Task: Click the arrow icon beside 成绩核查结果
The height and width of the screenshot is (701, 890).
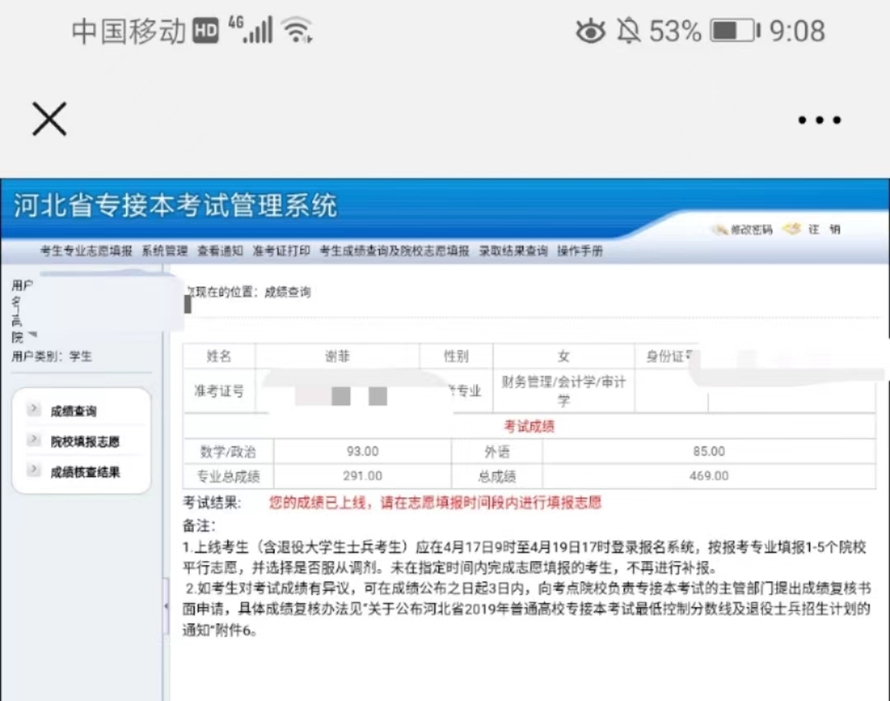Action: coord(34,470)
